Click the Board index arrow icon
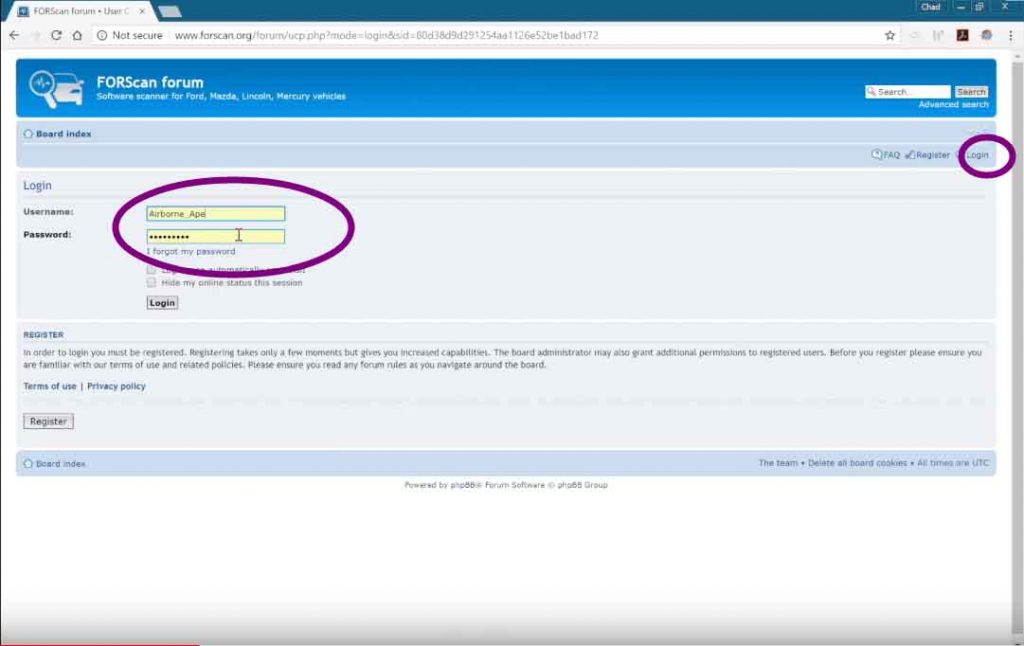This screenshot has height=646, width=1024. coord(29,133)
